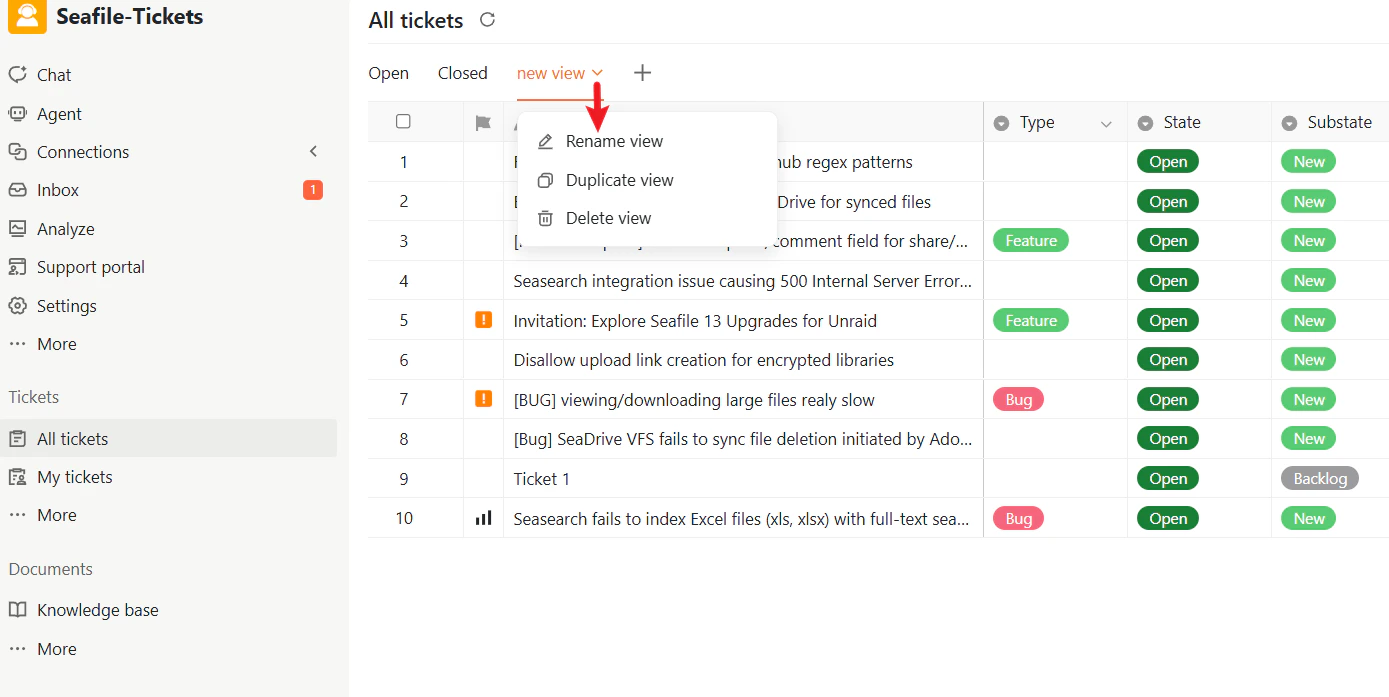The width and height of the screenshot is (1389, 697).
Task: Open the 'Ticket 1' row title
Action: 541,479
